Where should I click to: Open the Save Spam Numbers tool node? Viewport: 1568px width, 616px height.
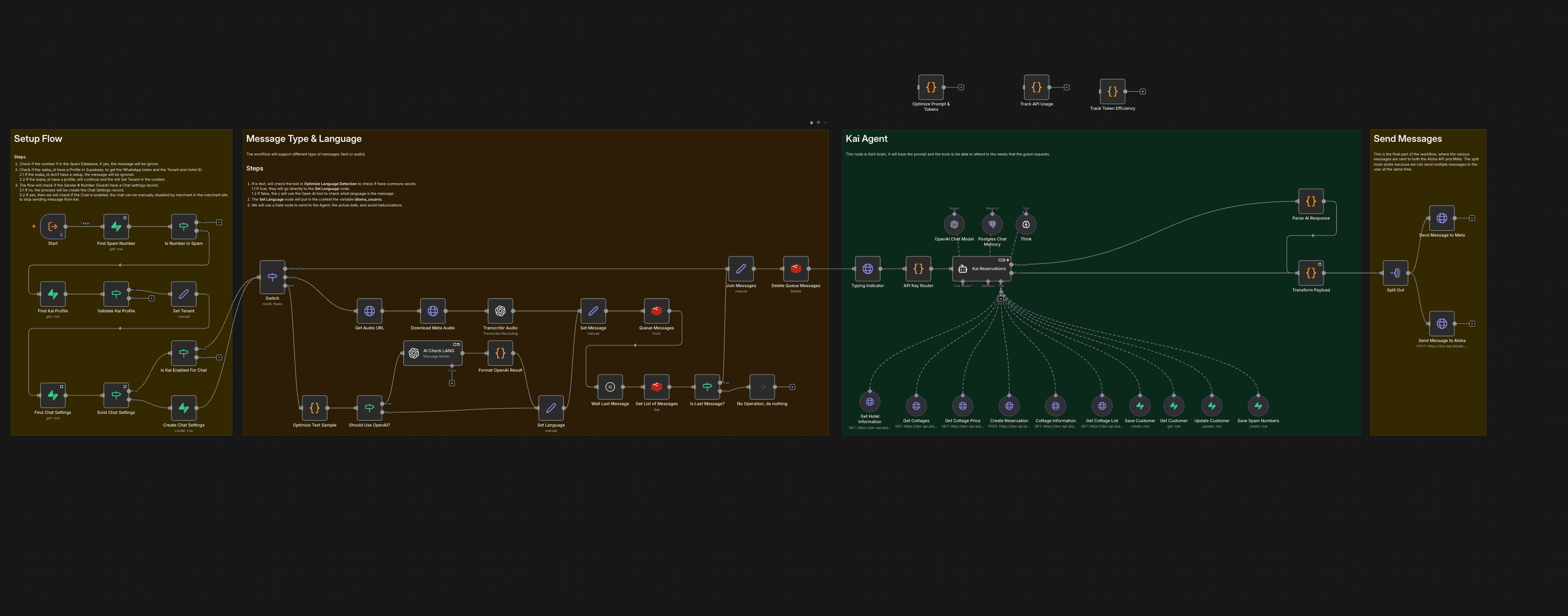pyautogui.click(x=1257, y=406)
